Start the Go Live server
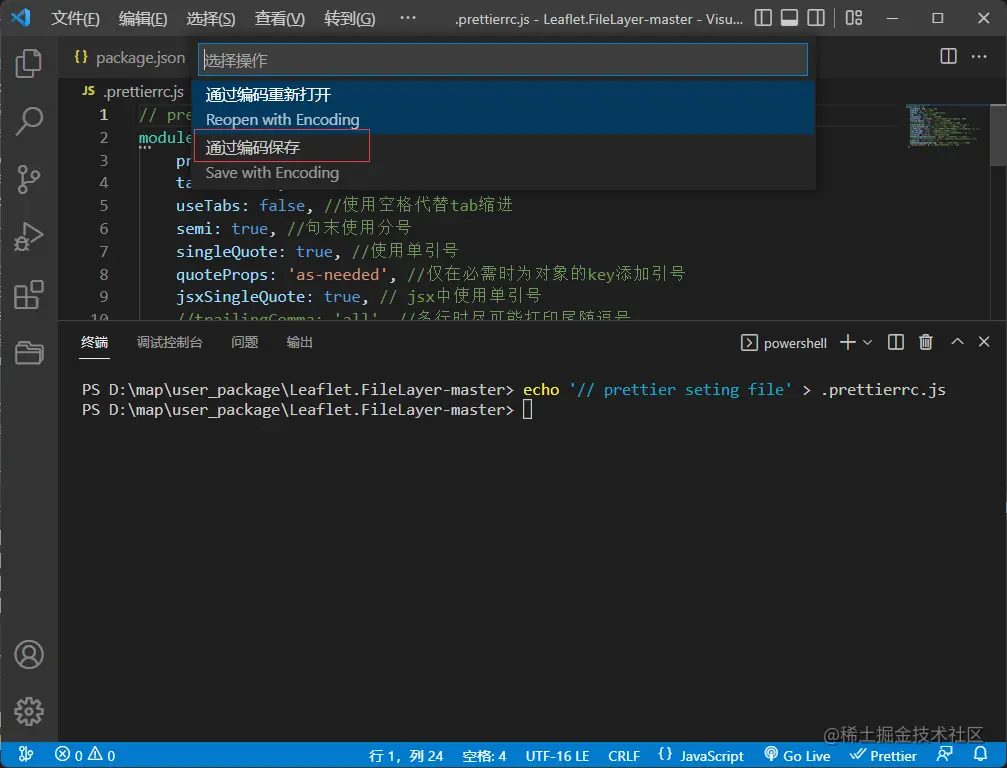 coord(797,756)
